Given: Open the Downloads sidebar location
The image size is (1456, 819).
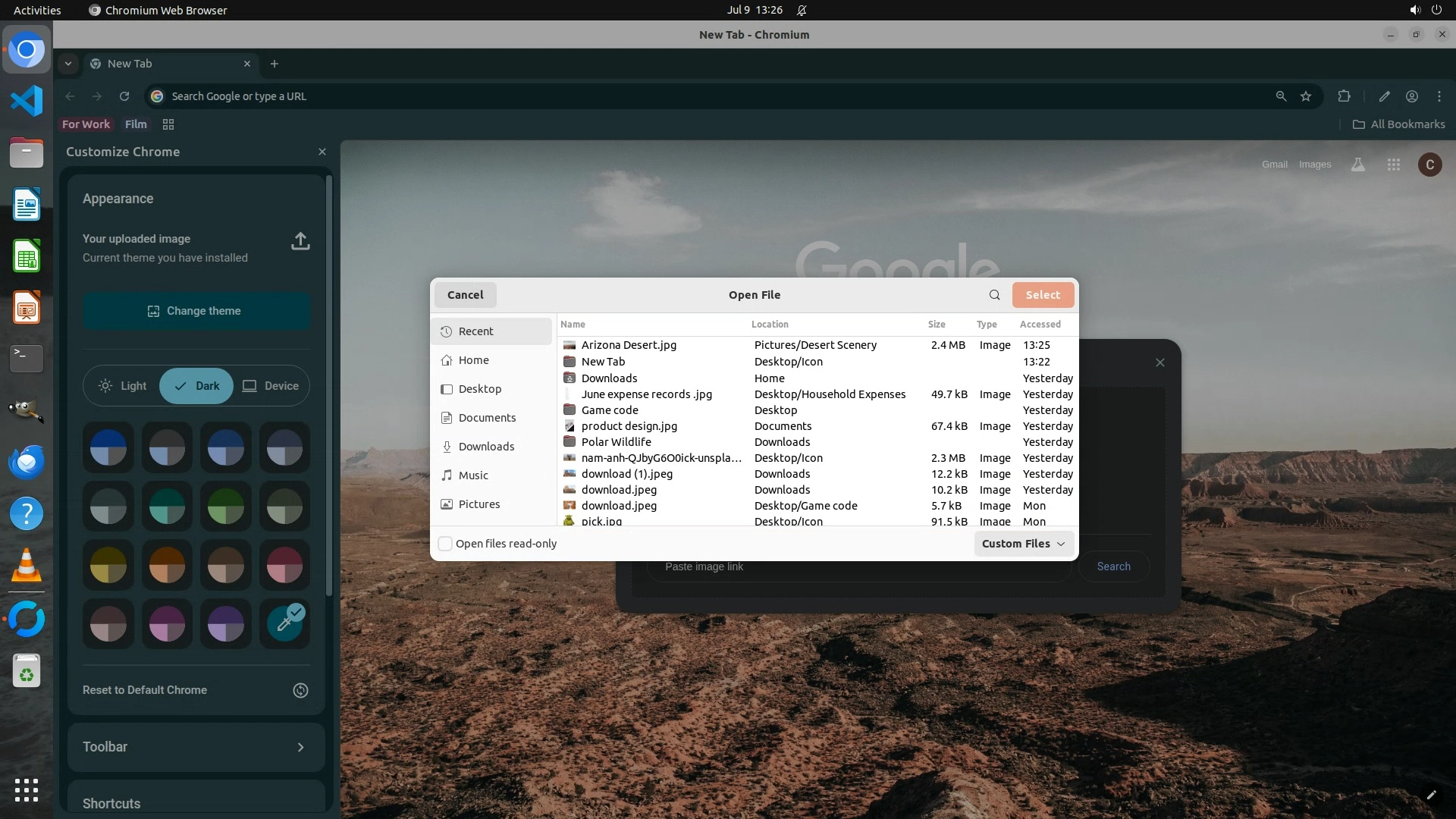Looking at the screenshot, I should click(x=485, y=447).
